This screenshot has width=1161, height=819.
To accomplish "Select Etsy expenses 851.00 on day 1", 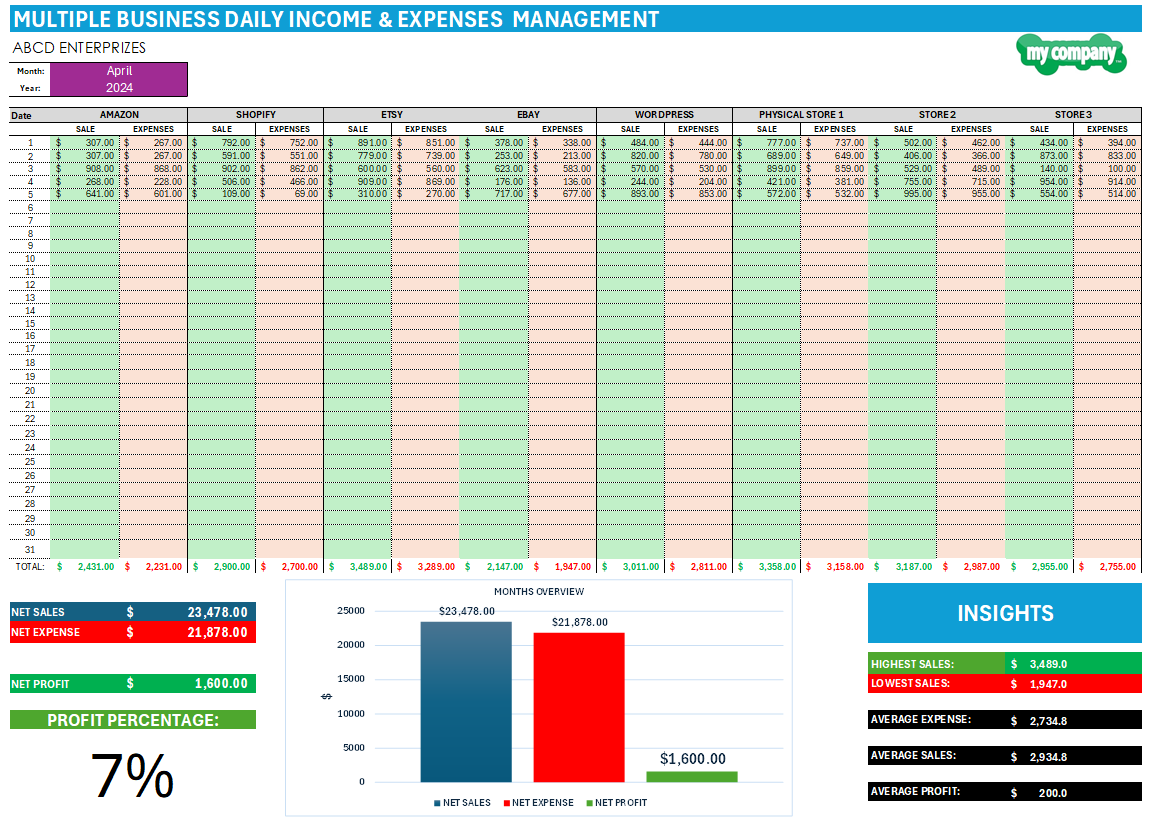I will [426, 143].
